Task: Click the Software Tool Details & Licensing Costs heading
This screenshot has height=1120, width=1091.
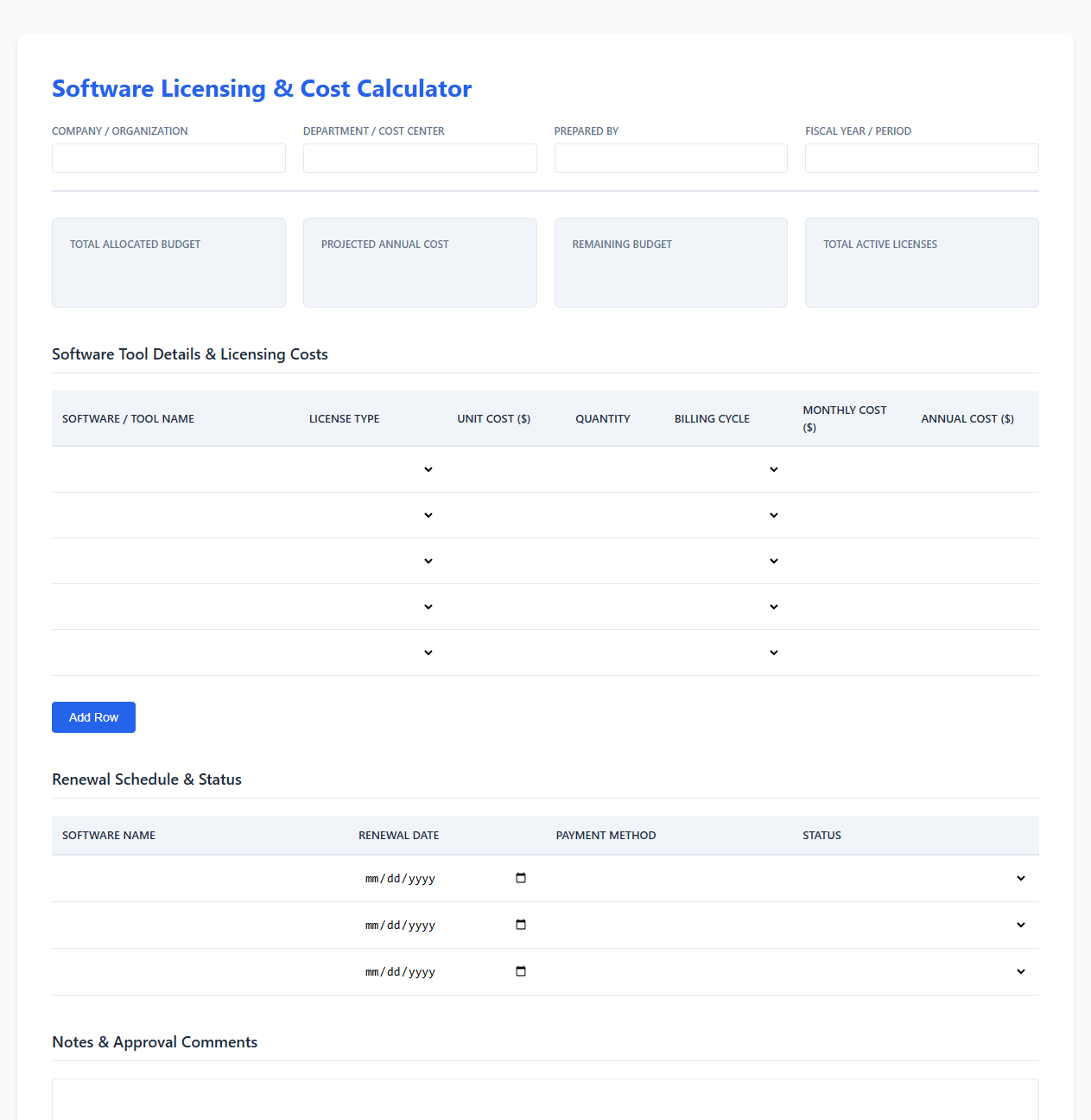Action: point(190,354)
